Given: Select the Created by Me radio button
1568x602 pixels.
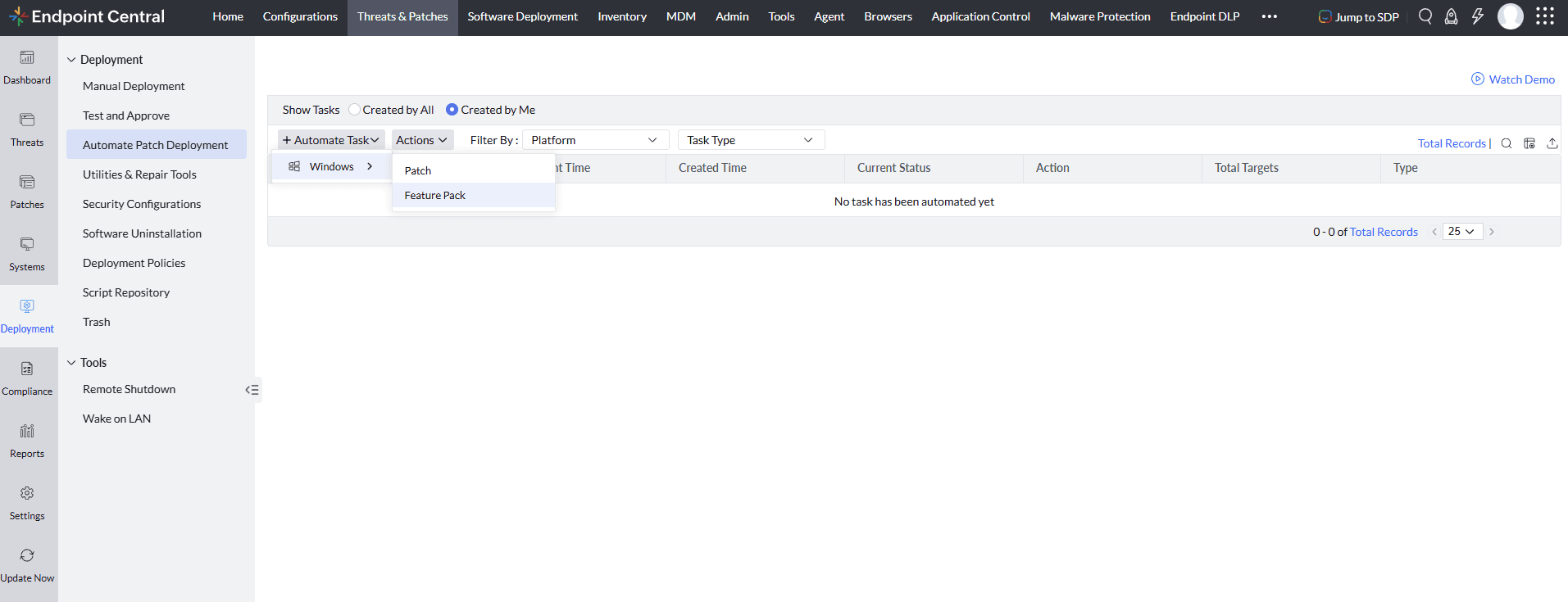Looking at the screenshot, I should pos(452,110).
